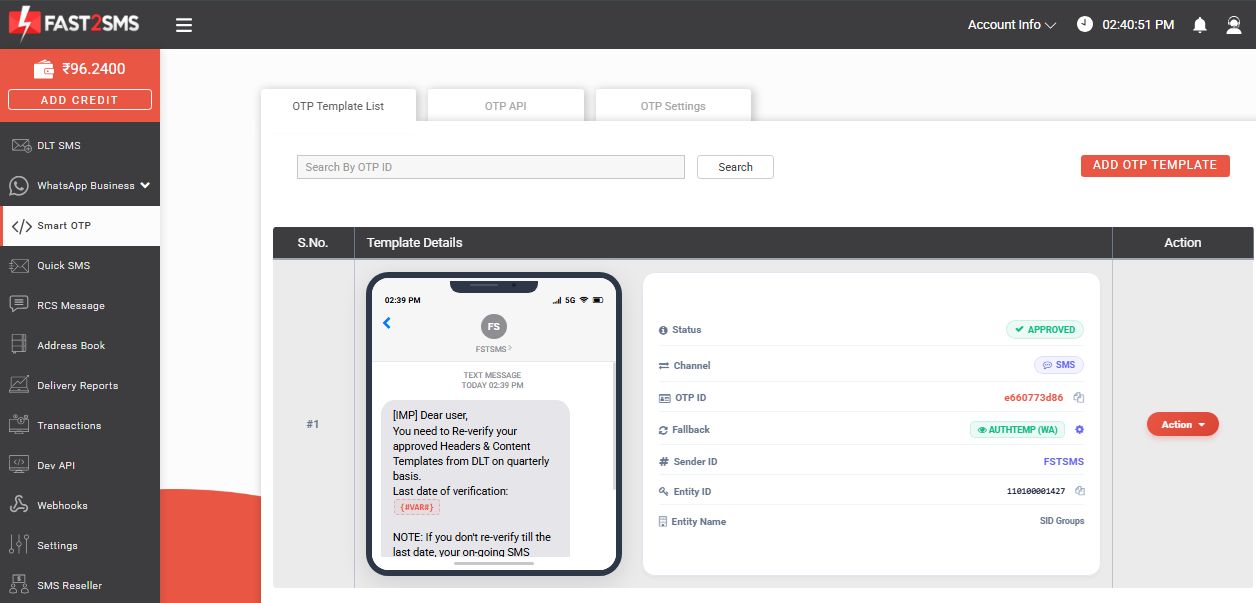Click the AUTHTEMP (WA) fallback badge

1017,430
